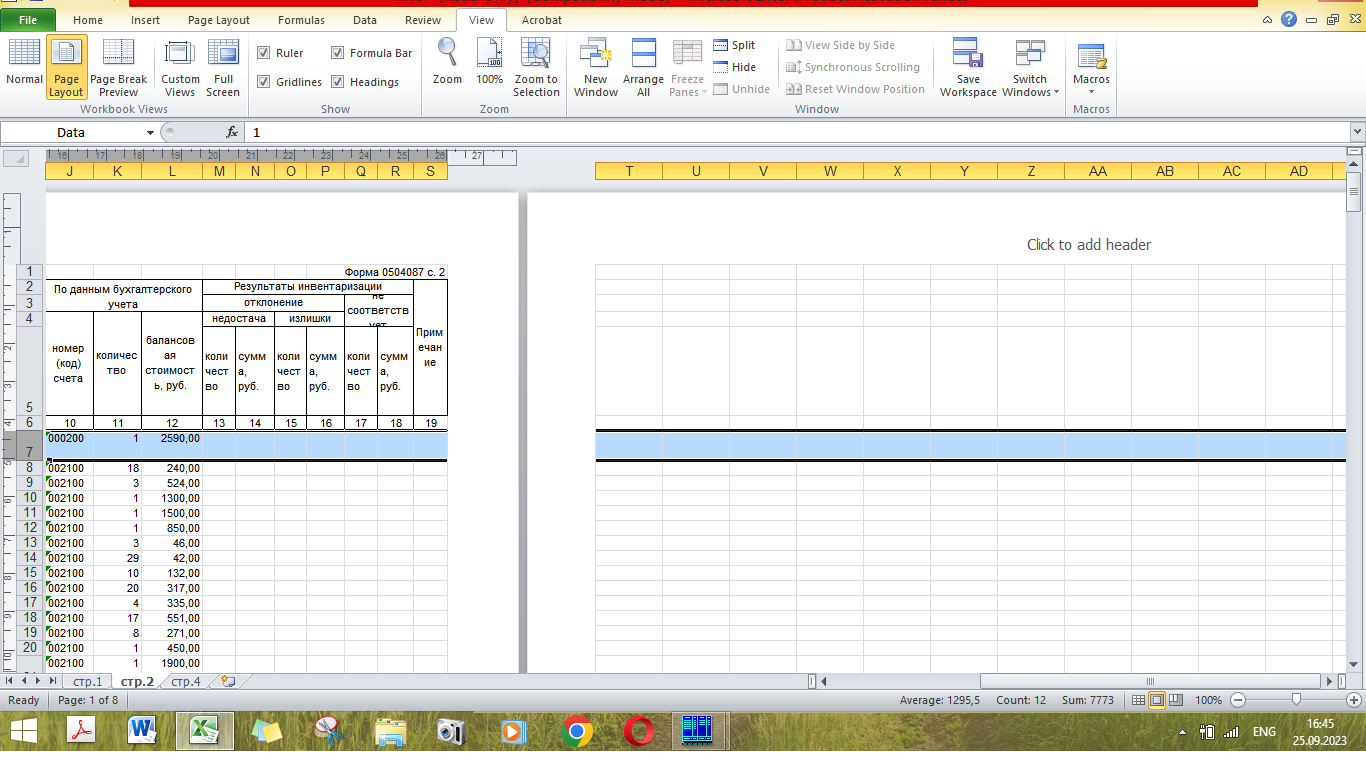Click to add header on the page

pos(1089,245)
